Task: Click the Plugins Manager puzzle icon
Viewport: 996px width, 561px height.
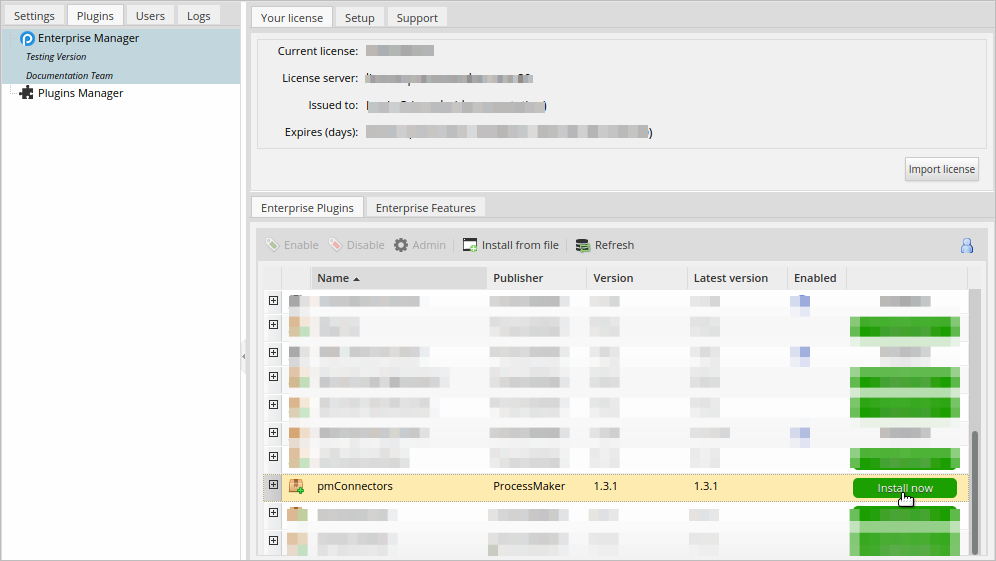Action: point(27,93)
